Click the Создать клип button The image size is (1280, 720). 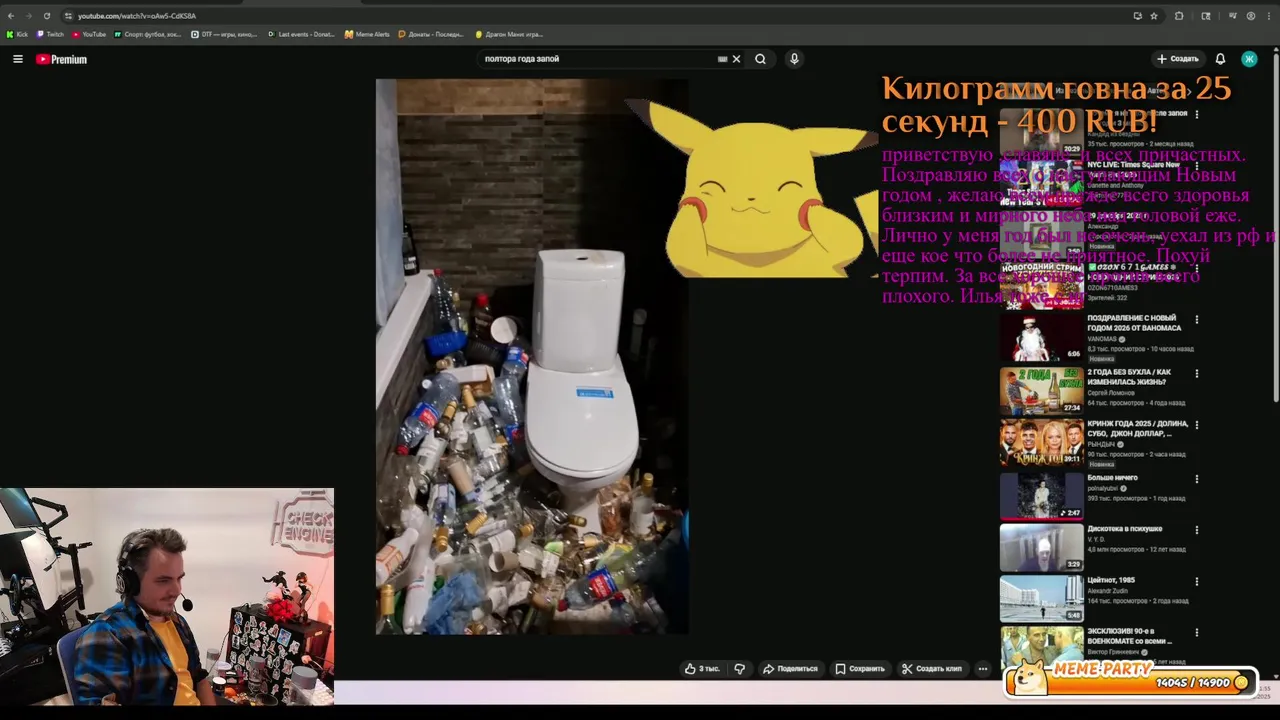tap(931, 669)
